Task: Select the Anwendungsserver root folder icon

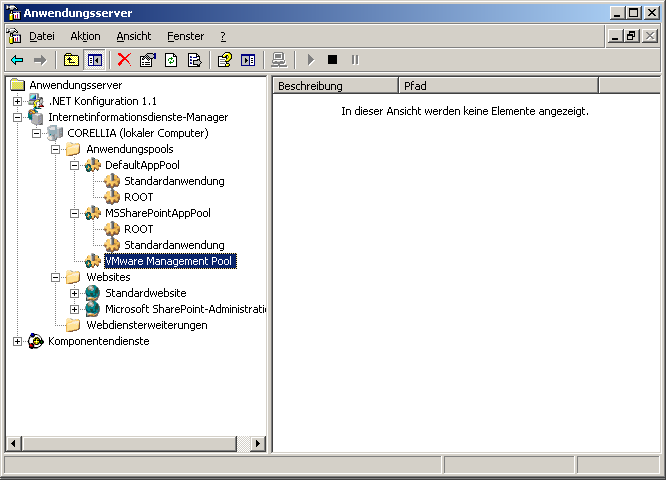Action: 17,85
